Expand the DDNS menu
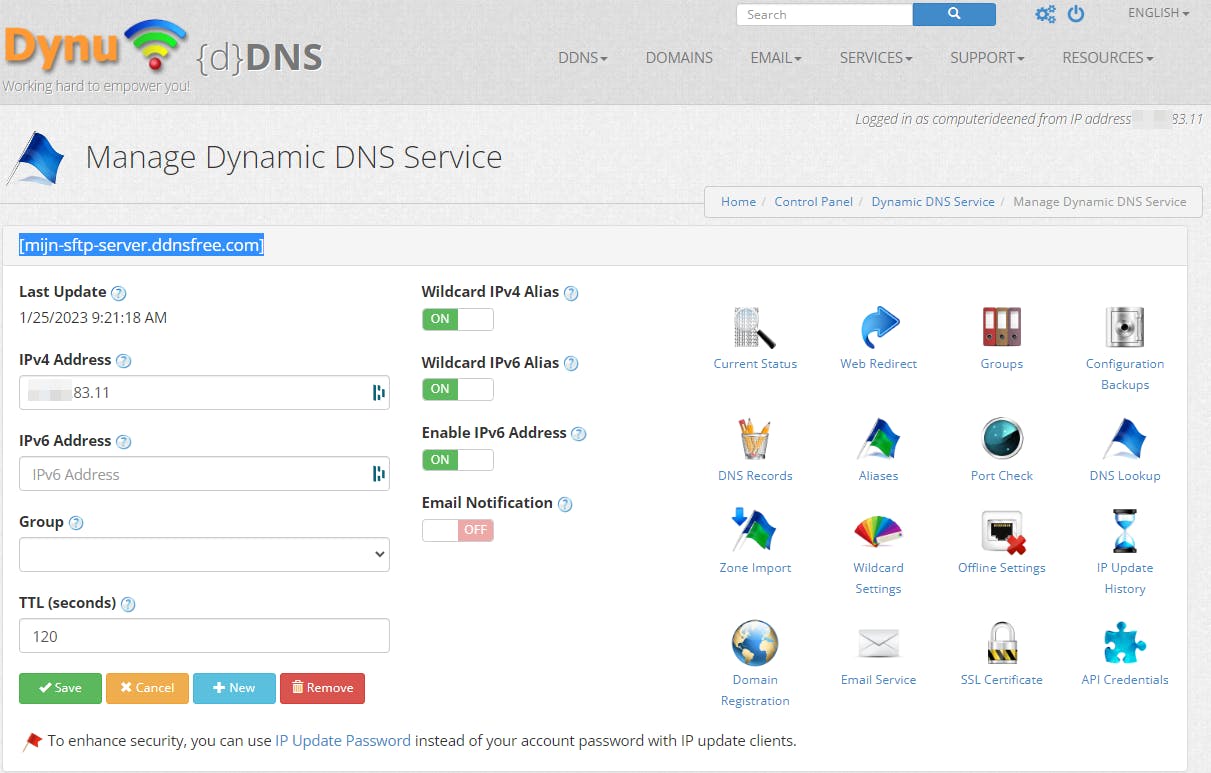Viewport: 1211px width, 773px height. click(583, 58)
